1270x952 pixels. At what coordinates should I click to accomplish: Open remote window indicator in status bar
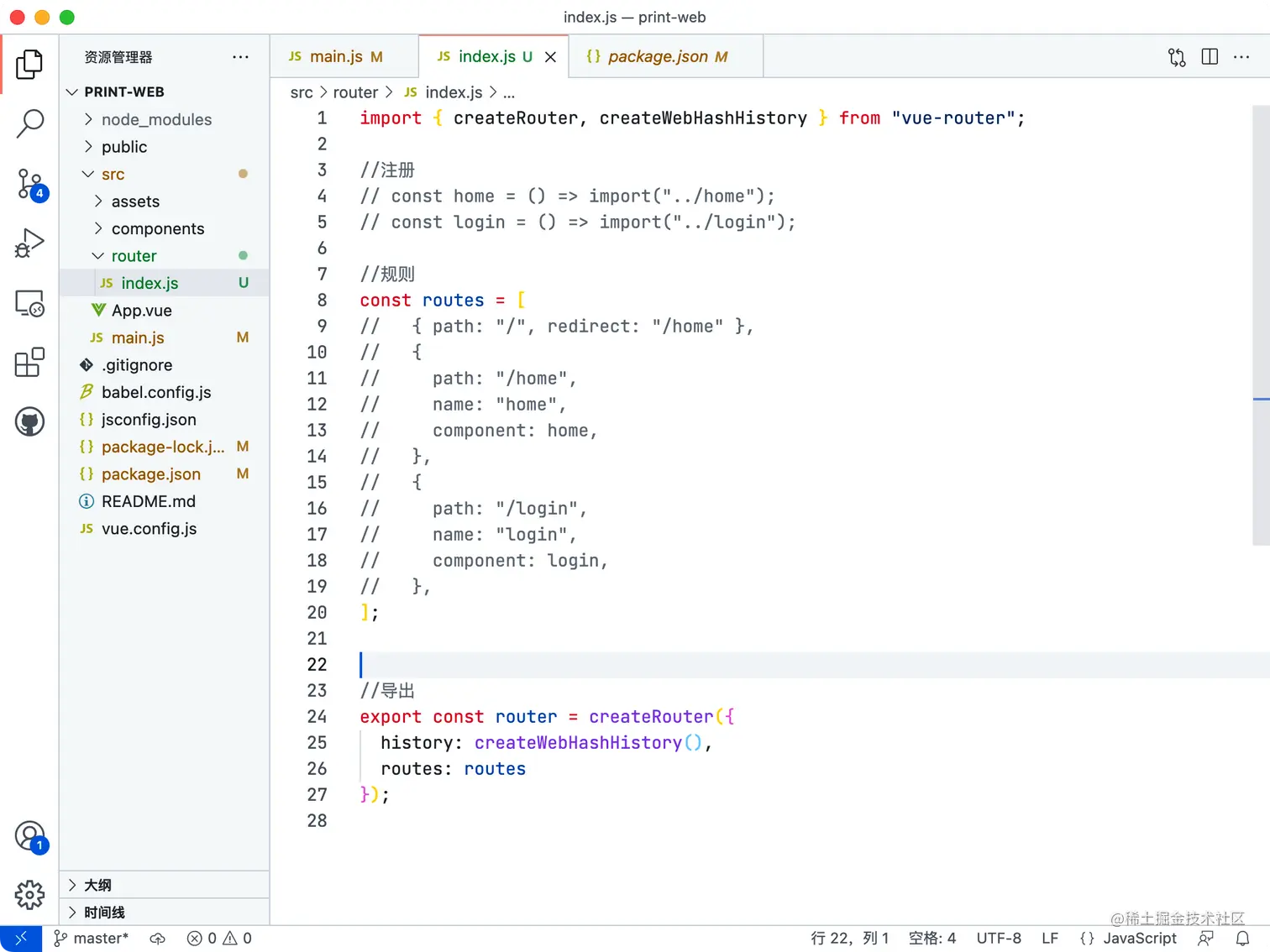(x=21, y=939)
